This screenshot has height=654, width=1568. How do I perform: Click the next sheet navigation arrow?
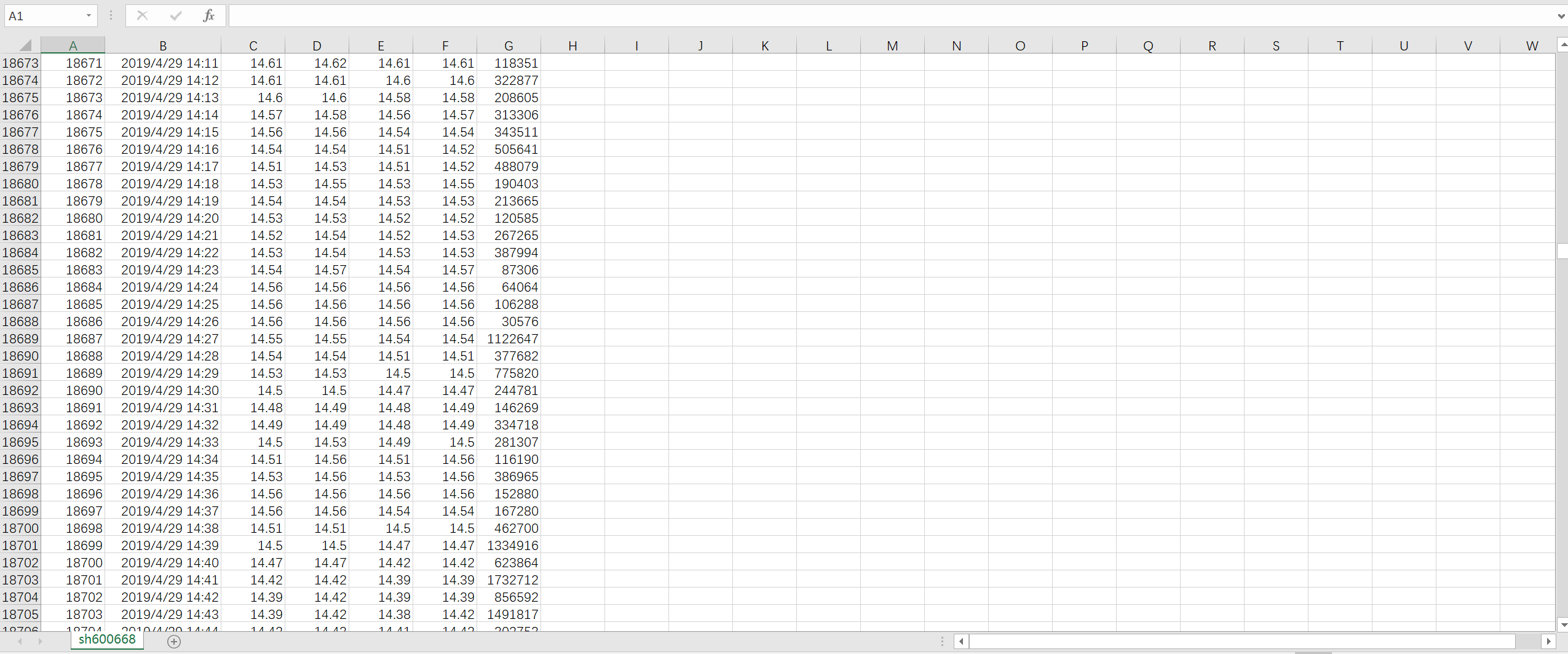[x=40, y=641]
